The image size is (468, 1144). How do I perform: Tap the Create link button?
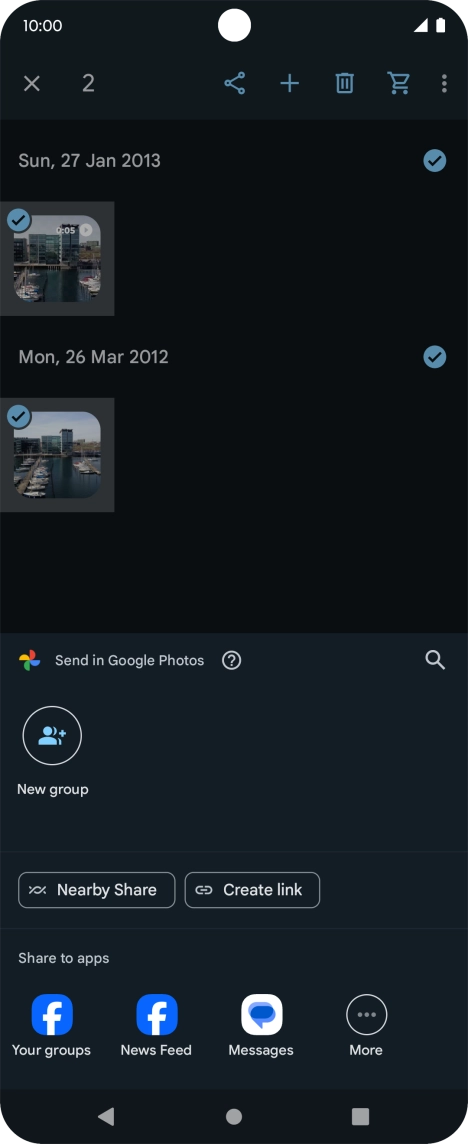tap(252, 890)
